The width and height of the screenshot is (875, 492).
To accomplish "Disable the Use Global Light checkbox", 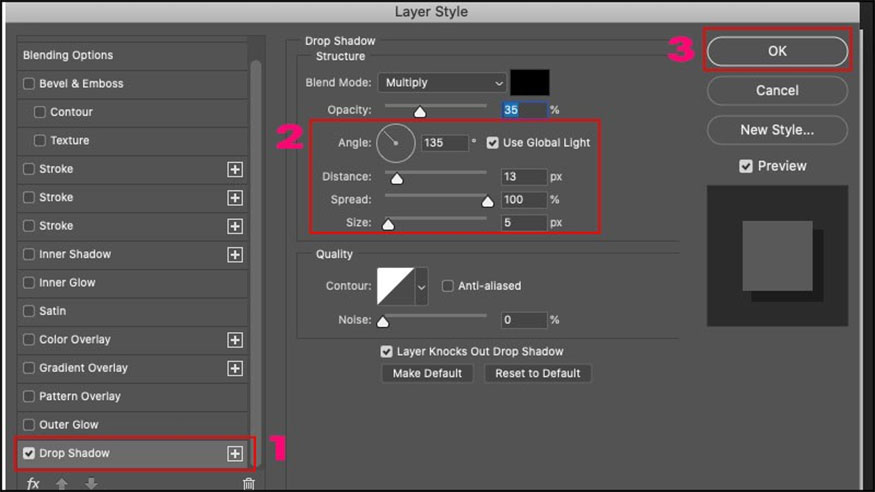I will 492,143.
